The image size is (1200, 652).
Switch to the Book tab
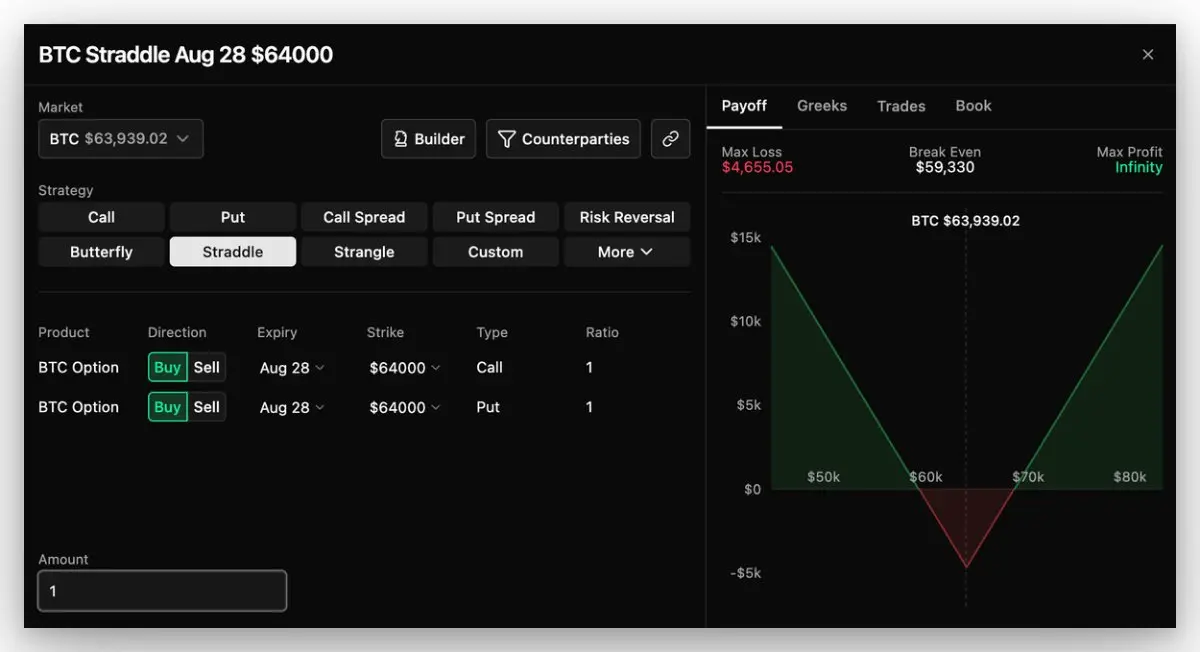coord(973,106)
